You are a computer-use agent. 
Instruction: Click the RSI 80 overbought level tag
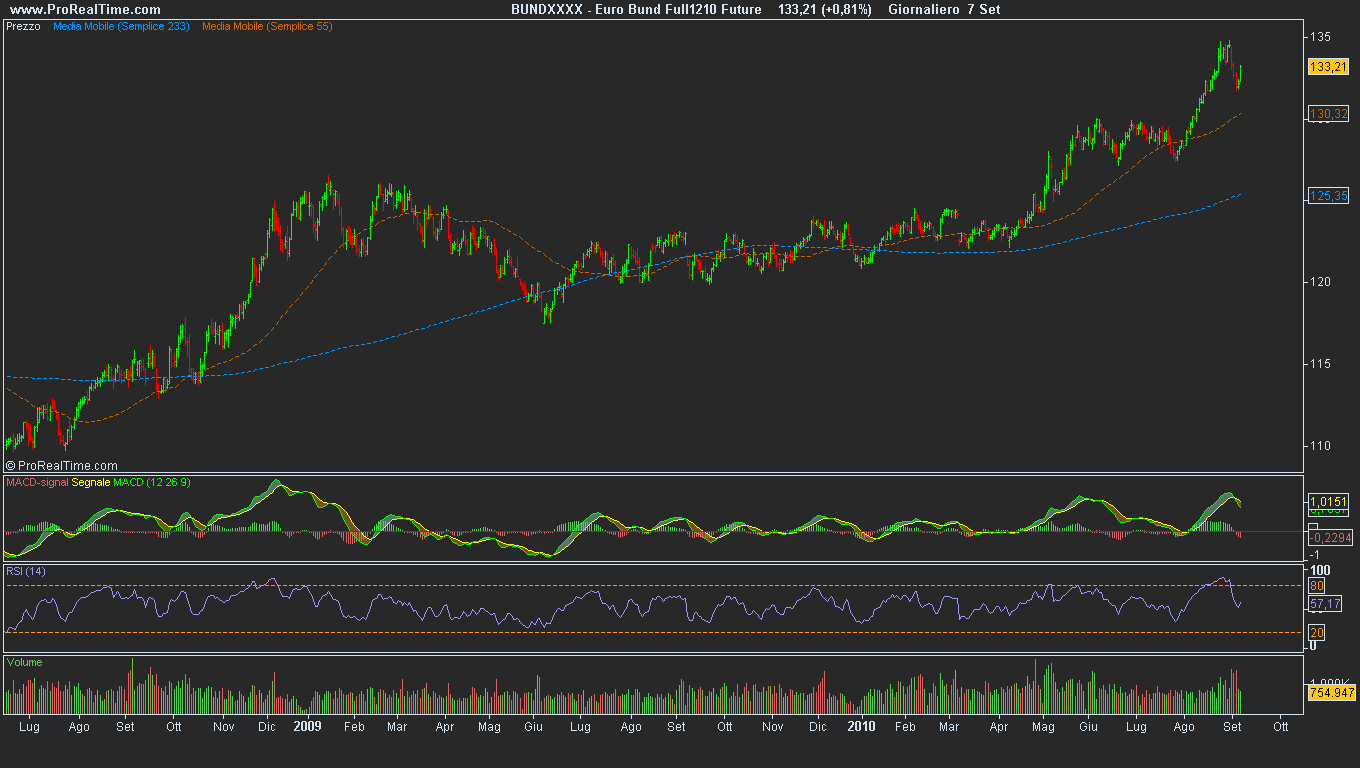(1317, 585)
